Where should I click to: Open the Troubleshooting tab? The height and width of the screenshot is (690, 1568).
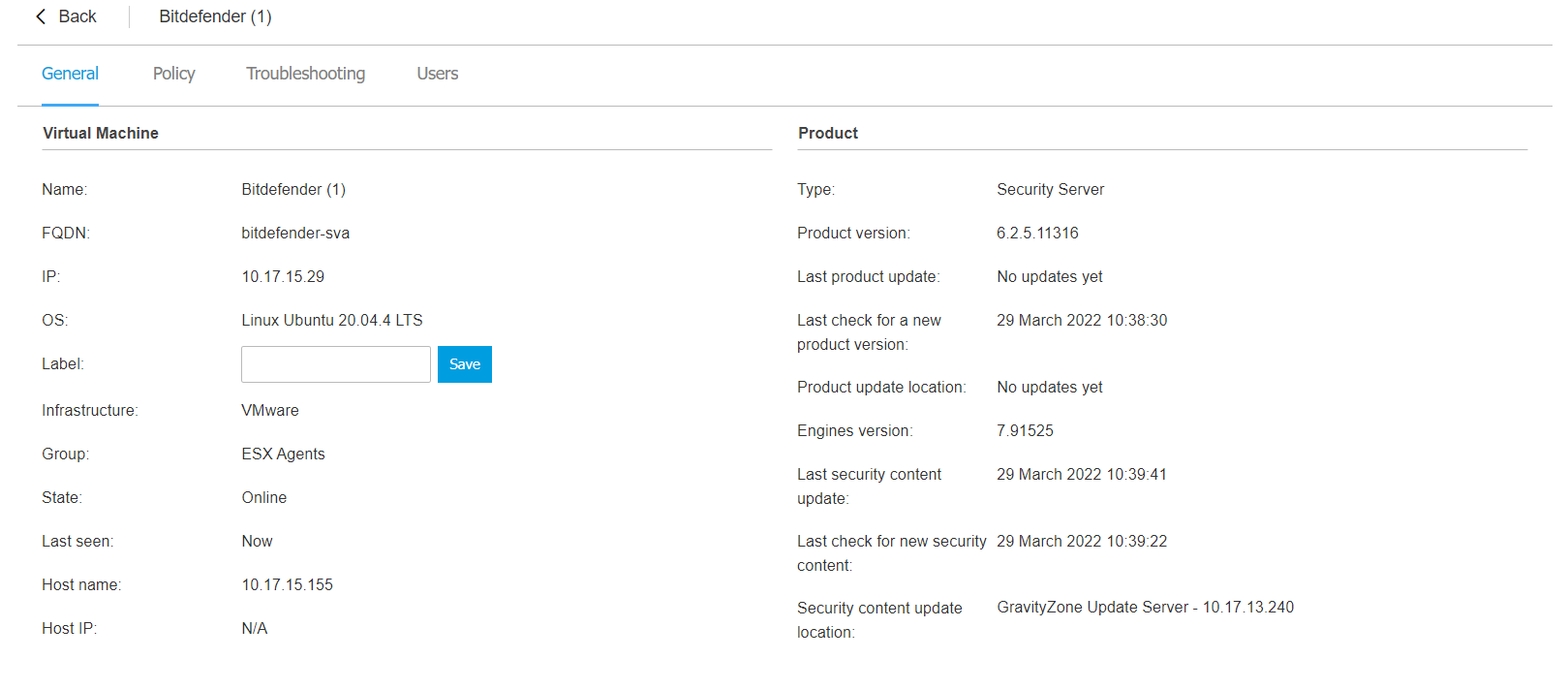click(305, 74)
